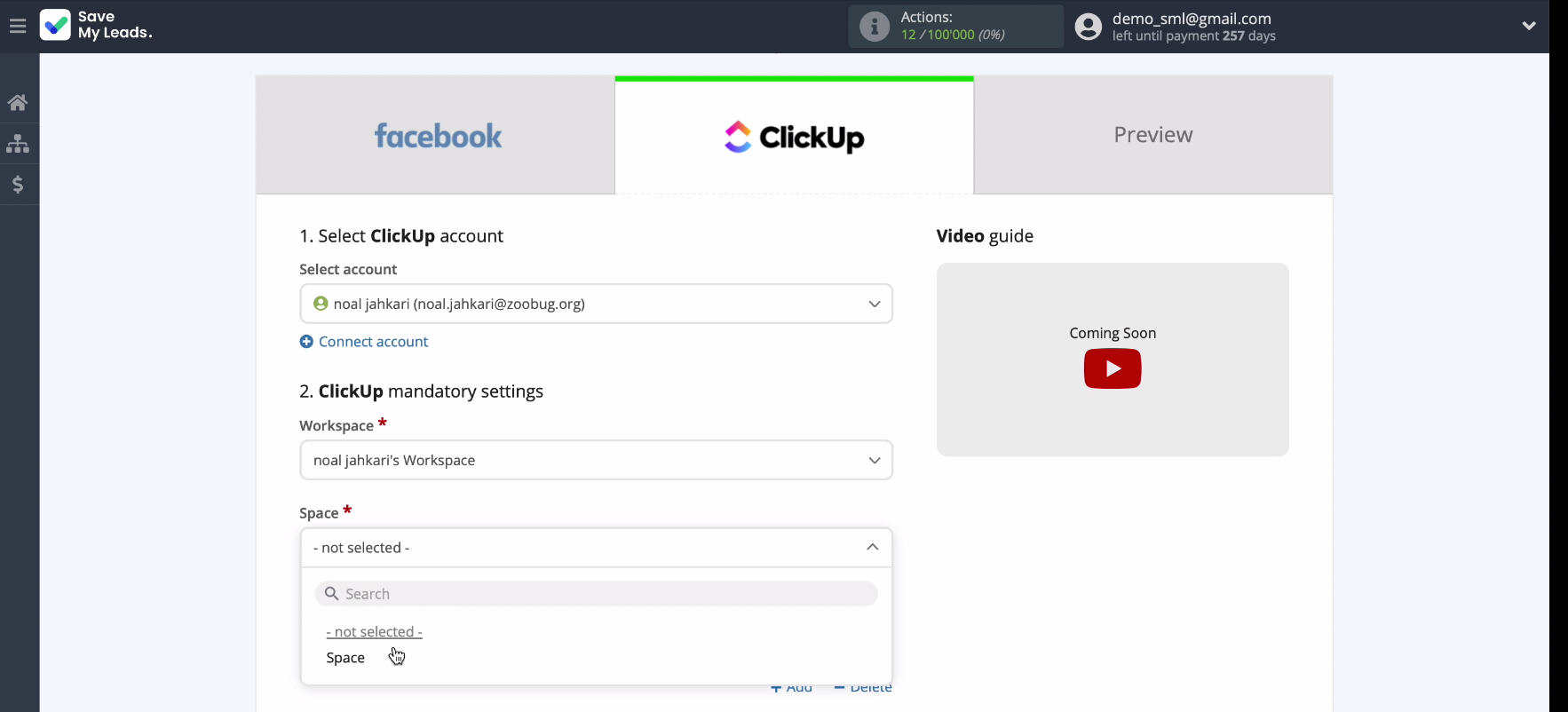Switch to the facebook tab
Screen dimensions: 1568x712
click(x=435, y=135)
